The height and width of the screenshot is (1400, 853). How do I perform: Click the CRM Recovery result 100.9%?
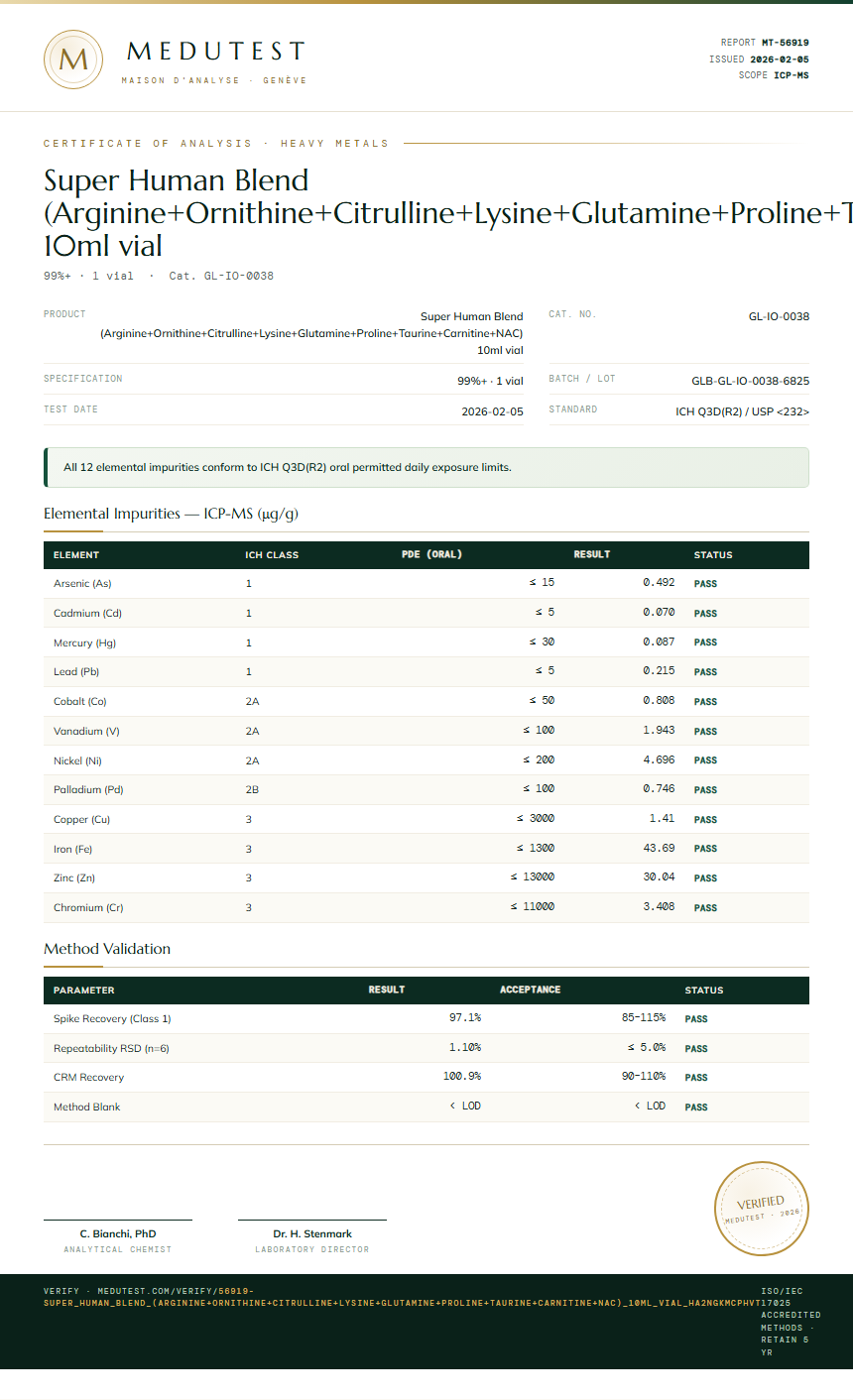click(x=461, y=1077)
